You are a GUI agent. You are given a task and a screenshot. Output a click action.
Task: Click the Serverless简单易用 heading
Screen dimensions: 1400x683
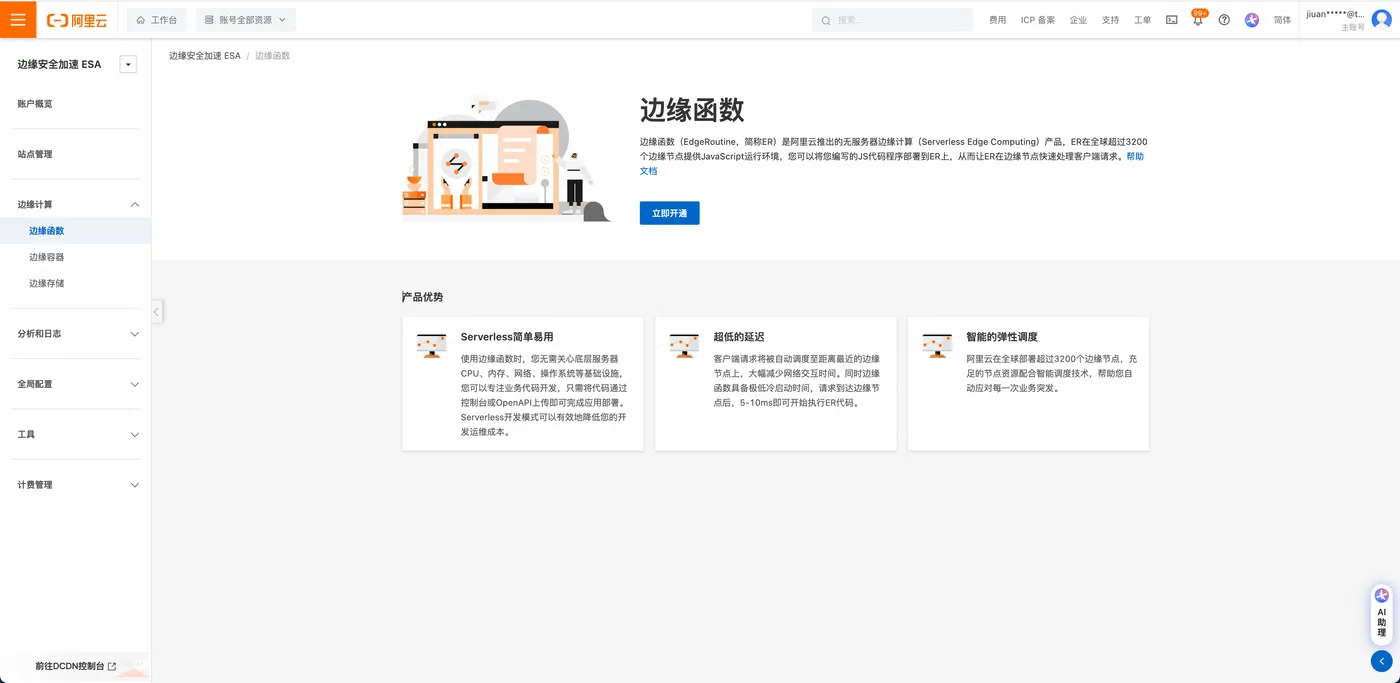tap(507, 337)
